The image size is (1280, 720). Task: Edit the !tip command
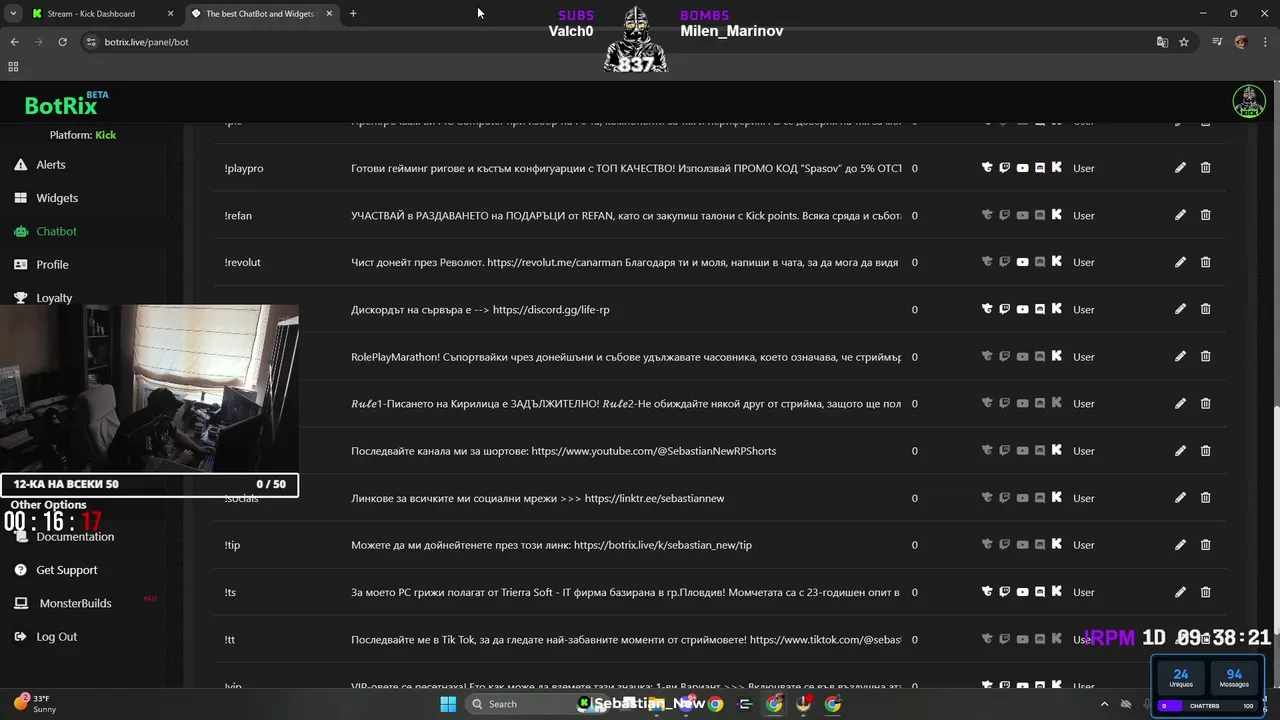tap(1180, 545)
